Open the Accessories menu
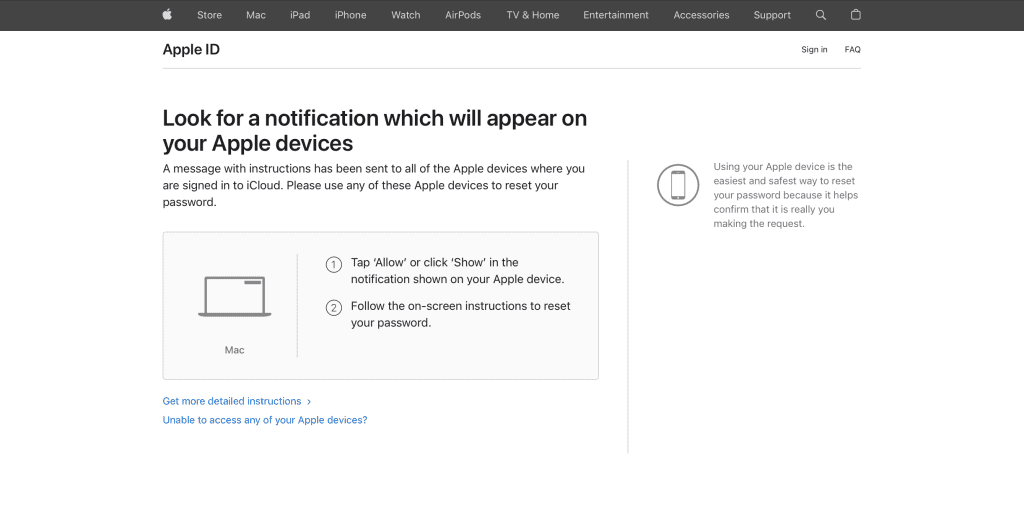1024x513 pixels. [701, 15]
